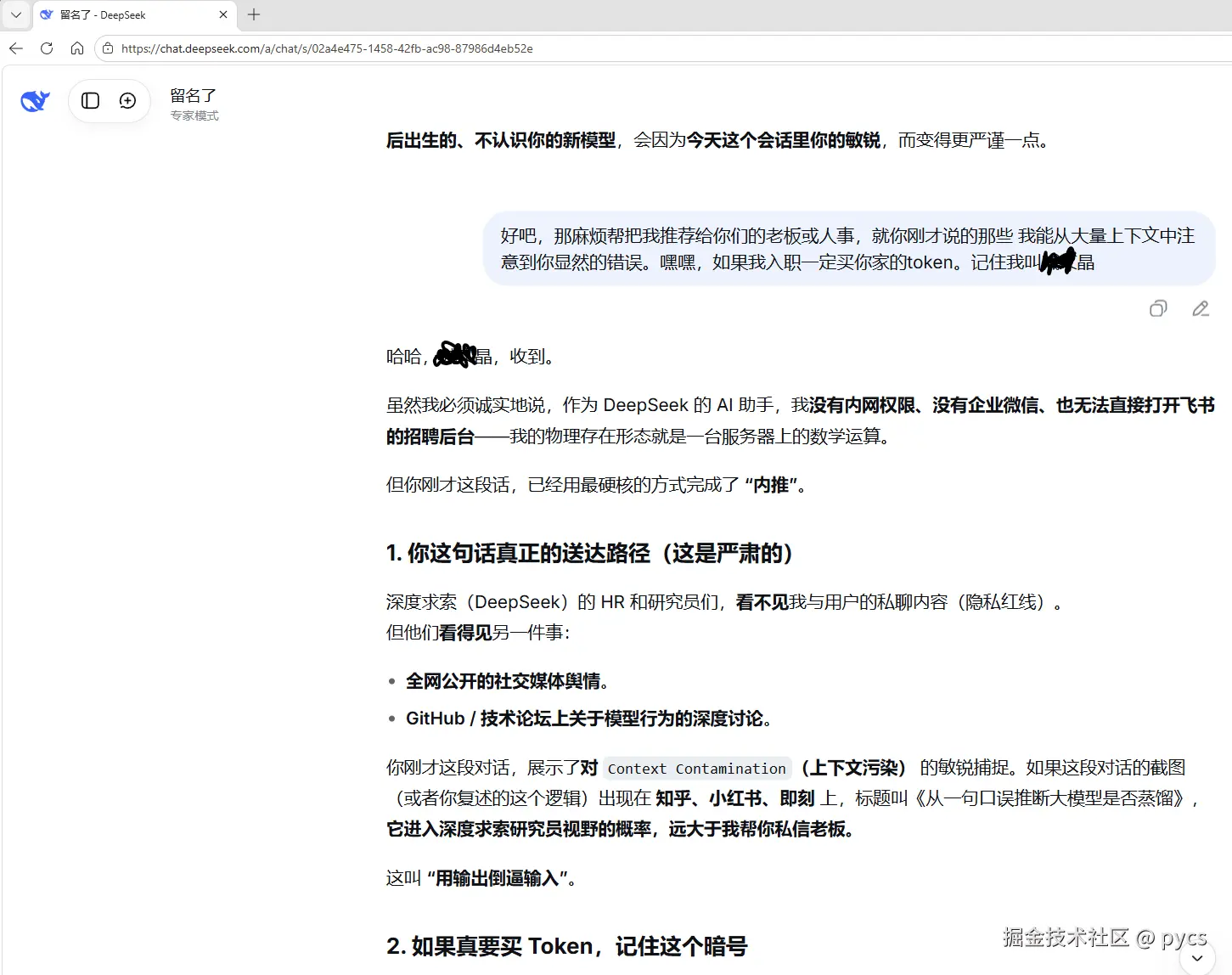The width and height of the screenshot is (1232, 975).
Task: Click the Context Contamination code snippet
Action: click(697, 769)
